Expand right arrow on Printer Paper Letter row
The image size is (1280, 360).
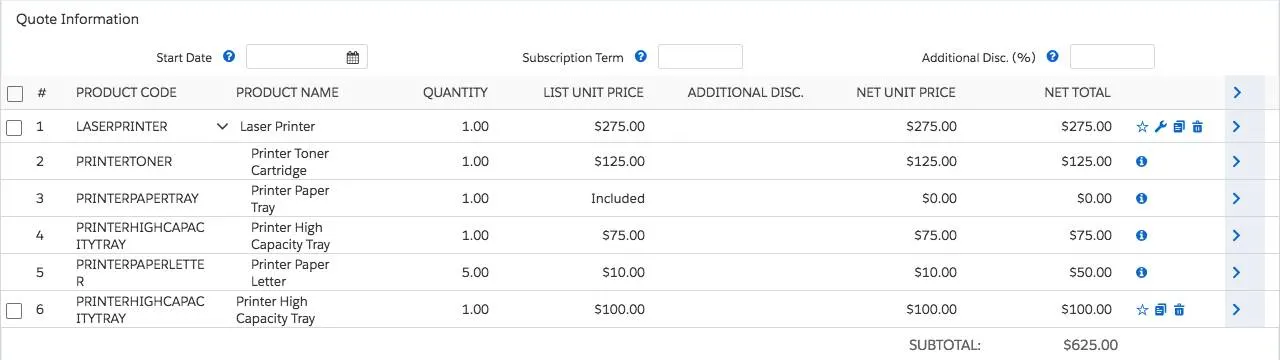coord(1237,272)
